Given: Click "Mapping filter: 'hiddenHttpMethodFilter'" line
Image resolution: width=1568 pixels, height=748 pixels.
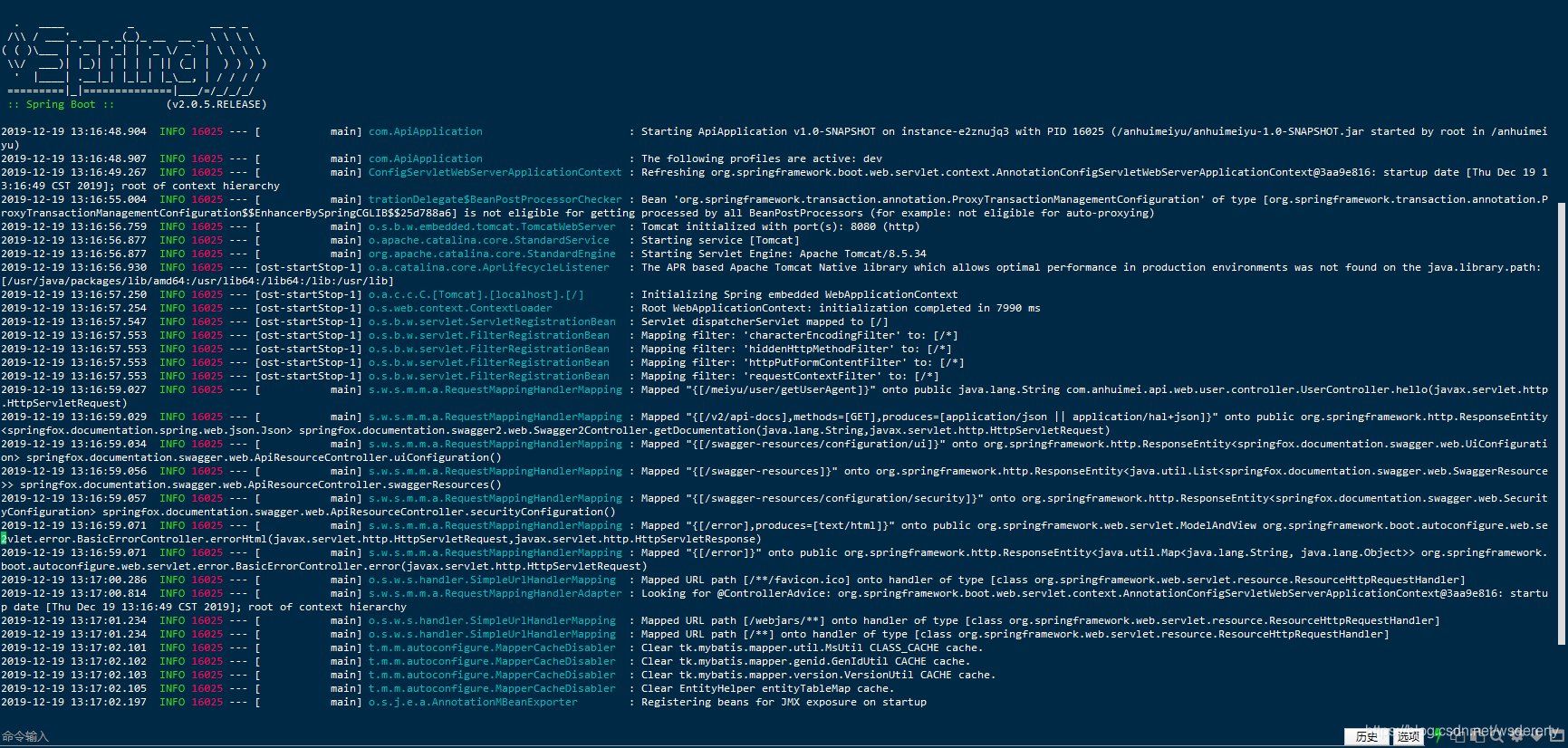Looking at the screenshot, I should coord(796,349).
